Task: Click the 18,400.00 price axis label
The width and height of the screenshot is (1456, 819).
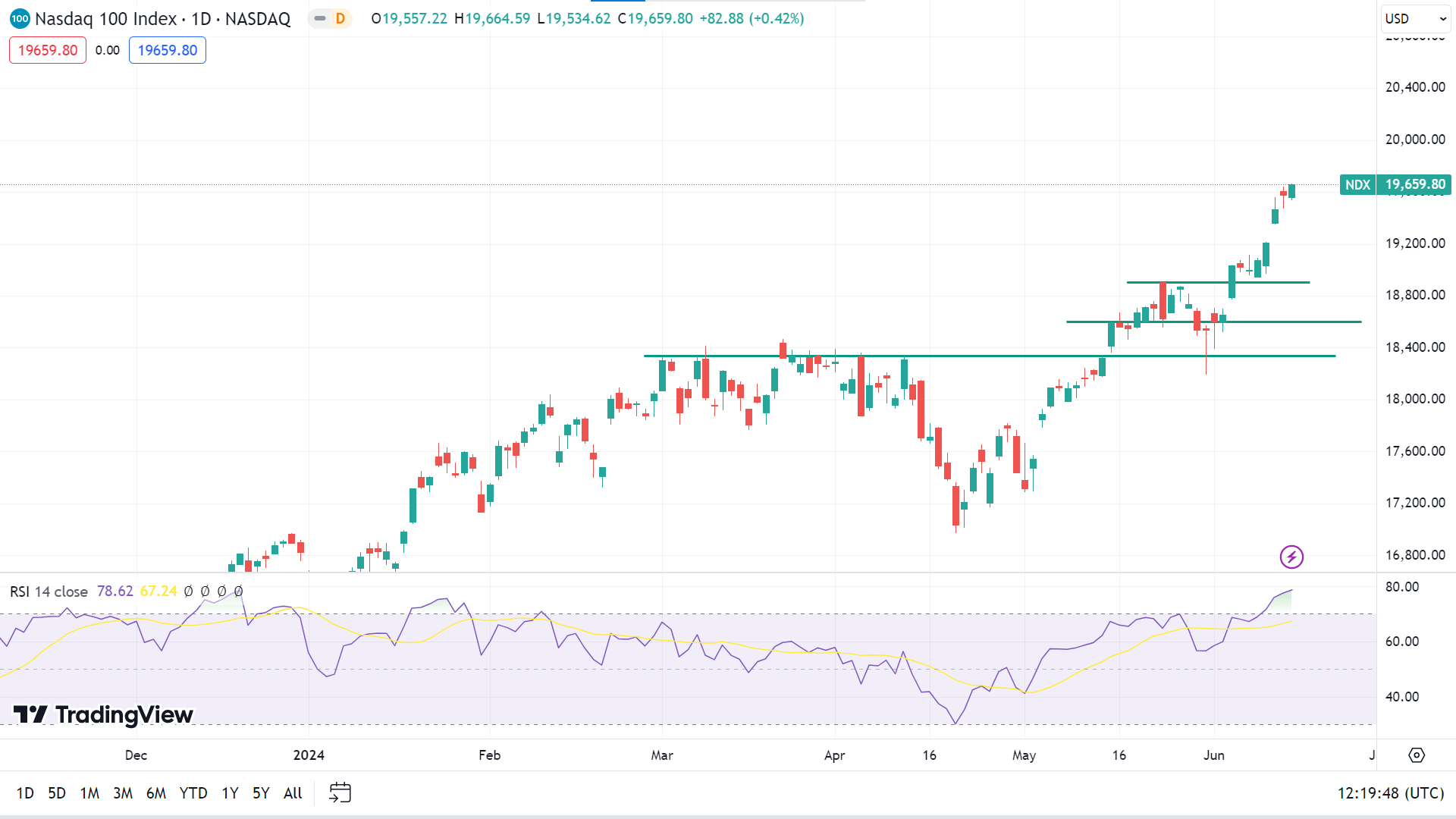Action: pyautogui.click(x=1415, y=347)
